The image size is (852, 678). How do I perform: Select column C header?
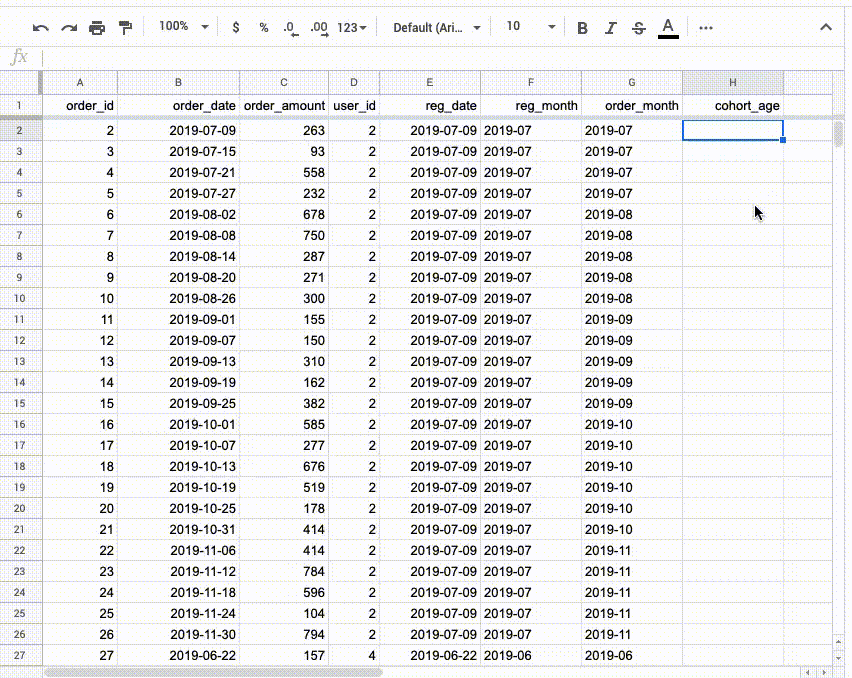click(284, 83)
